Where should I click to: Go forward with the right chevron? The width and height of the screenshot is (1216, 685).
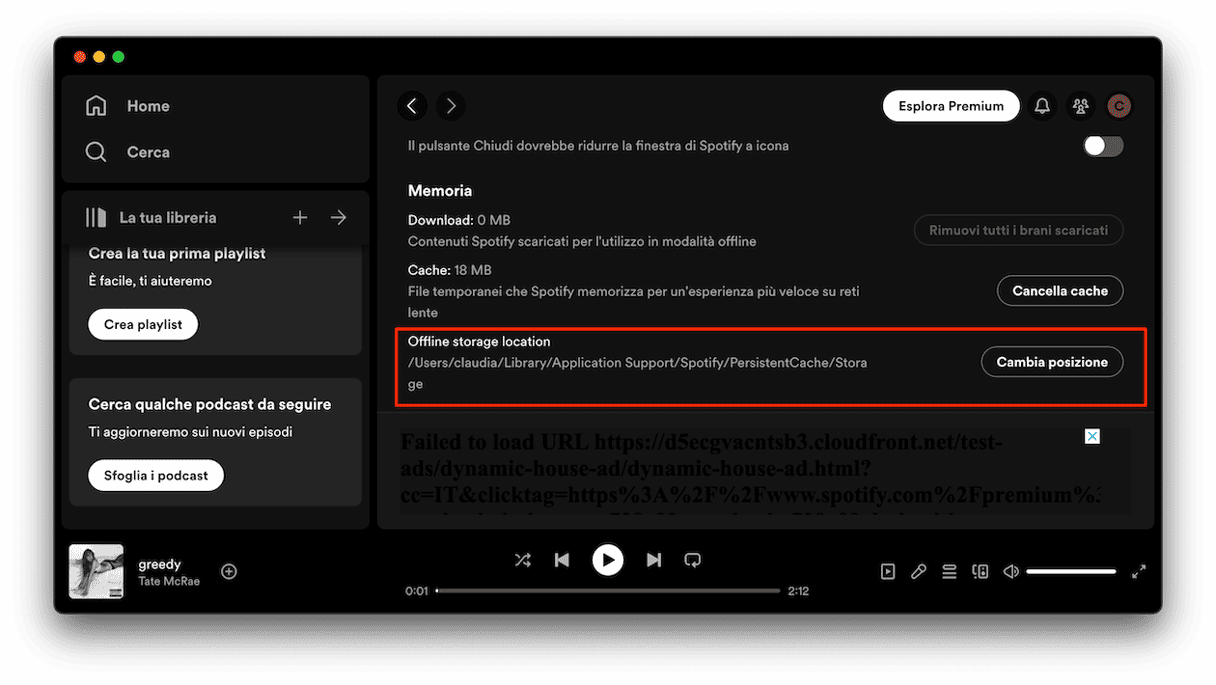point(451,106)
